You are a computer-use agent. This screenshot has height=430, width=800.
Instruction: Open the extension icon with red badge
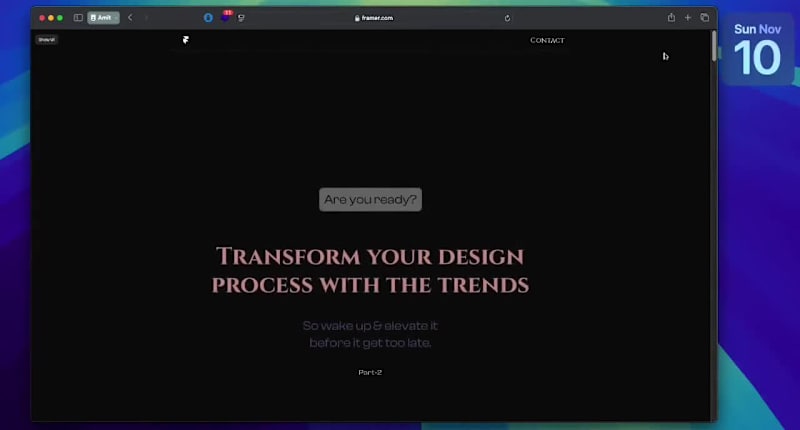[x=226, y=17]
